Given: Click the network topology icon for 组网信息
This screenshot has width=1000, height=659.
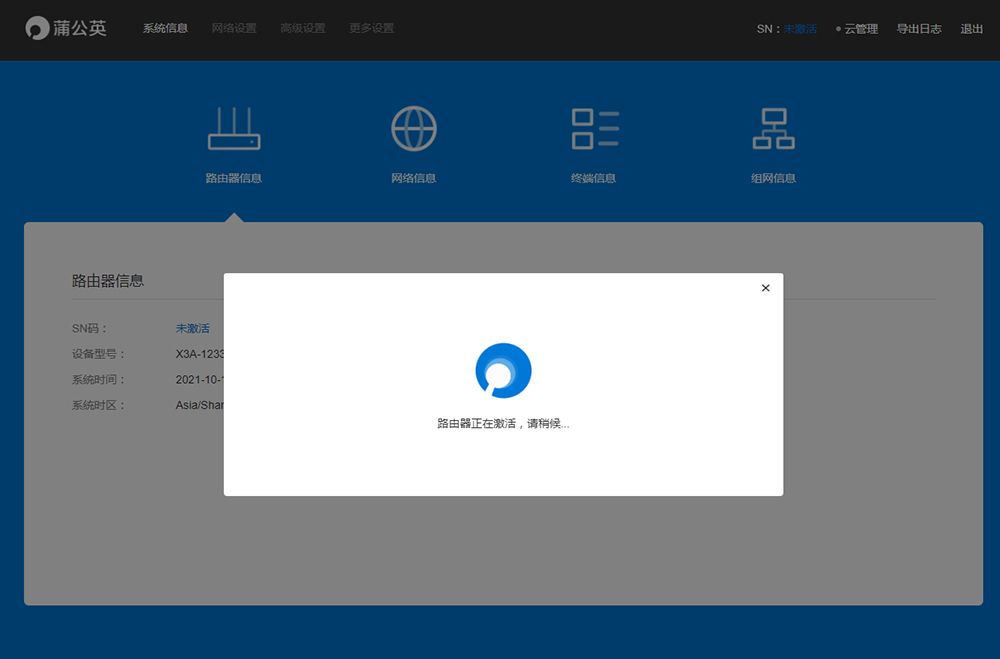Looking at the screenshot, I should [773, 129].
